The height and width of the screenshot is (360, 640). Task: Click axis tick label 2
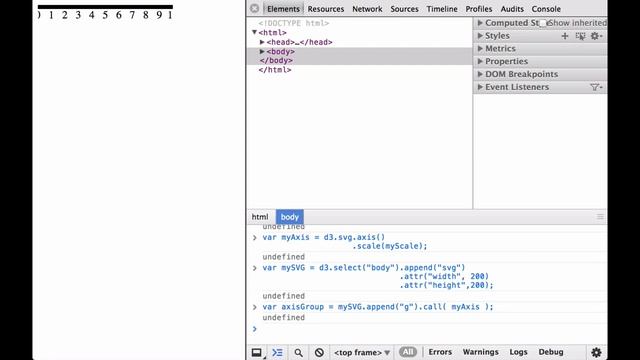click(64, 15)
